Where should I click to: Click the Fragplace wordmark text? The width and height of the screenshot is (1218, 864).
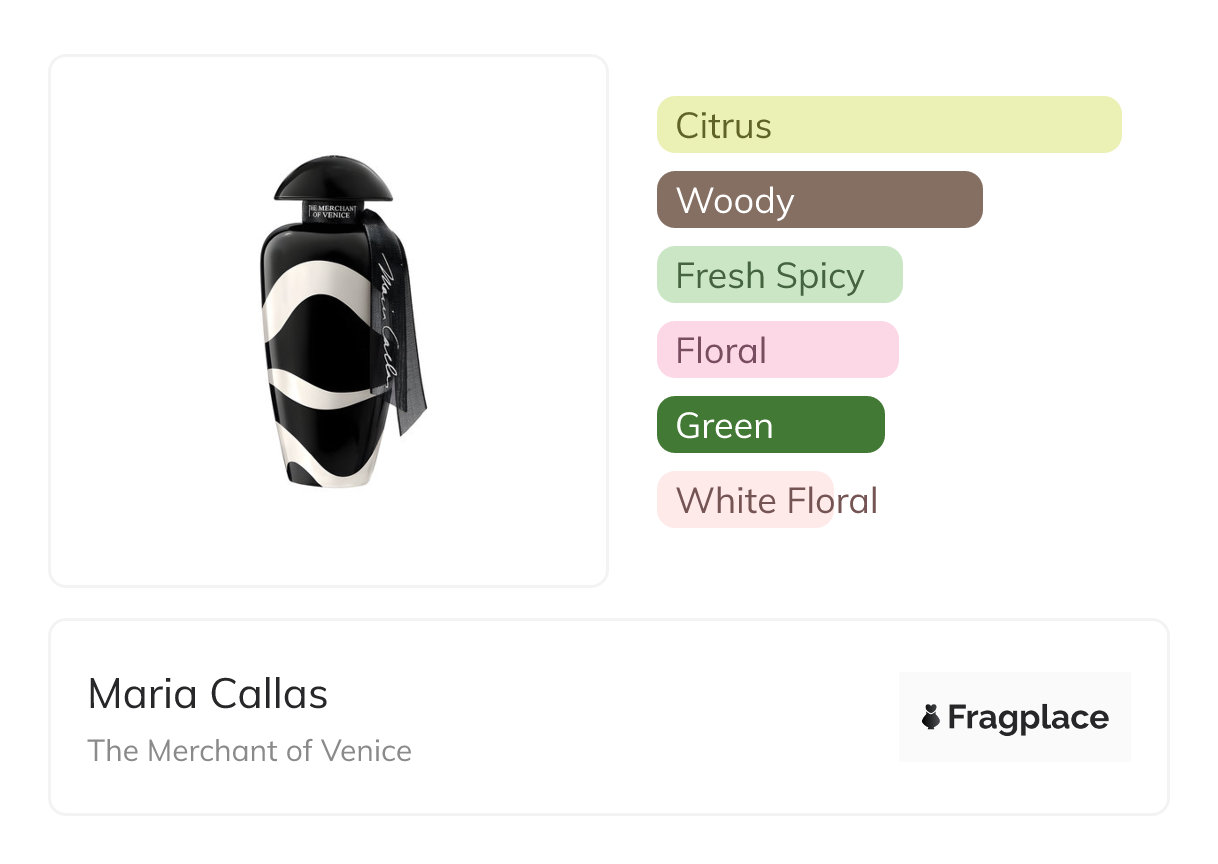(1028, 717)
